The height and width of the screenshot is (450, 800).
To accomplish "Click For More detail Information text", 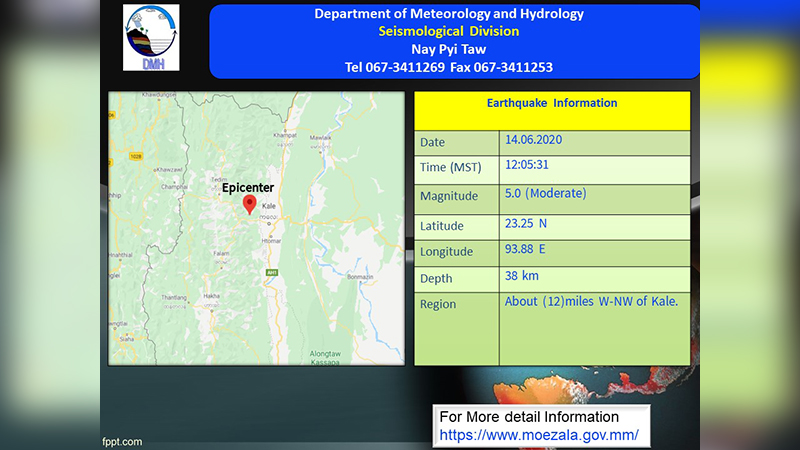I will pyautogui.click(x=529, y=417).
